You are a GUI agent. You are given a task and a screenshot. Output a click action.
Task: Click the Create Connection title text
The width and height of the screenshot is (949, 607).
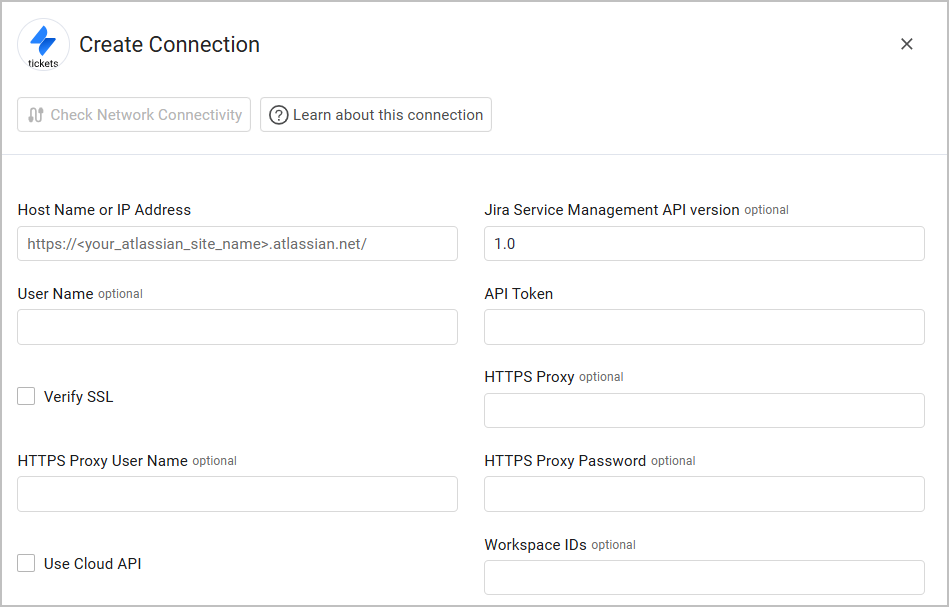169,45
